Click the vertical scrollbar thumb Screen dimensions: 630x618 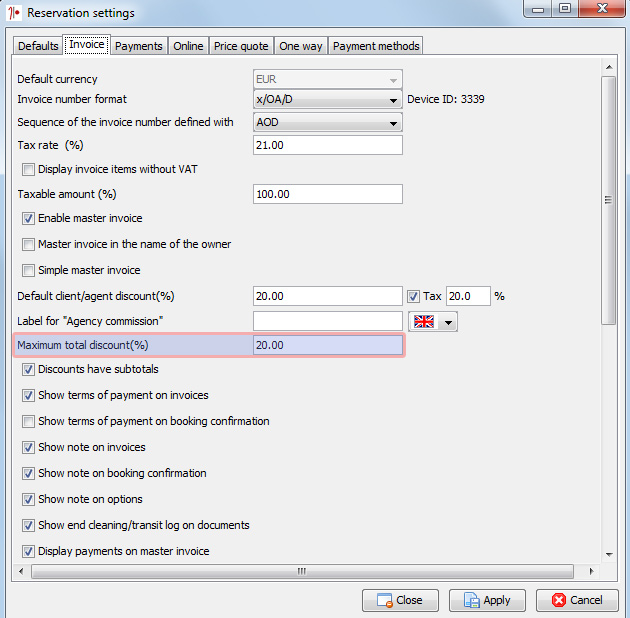609,200
